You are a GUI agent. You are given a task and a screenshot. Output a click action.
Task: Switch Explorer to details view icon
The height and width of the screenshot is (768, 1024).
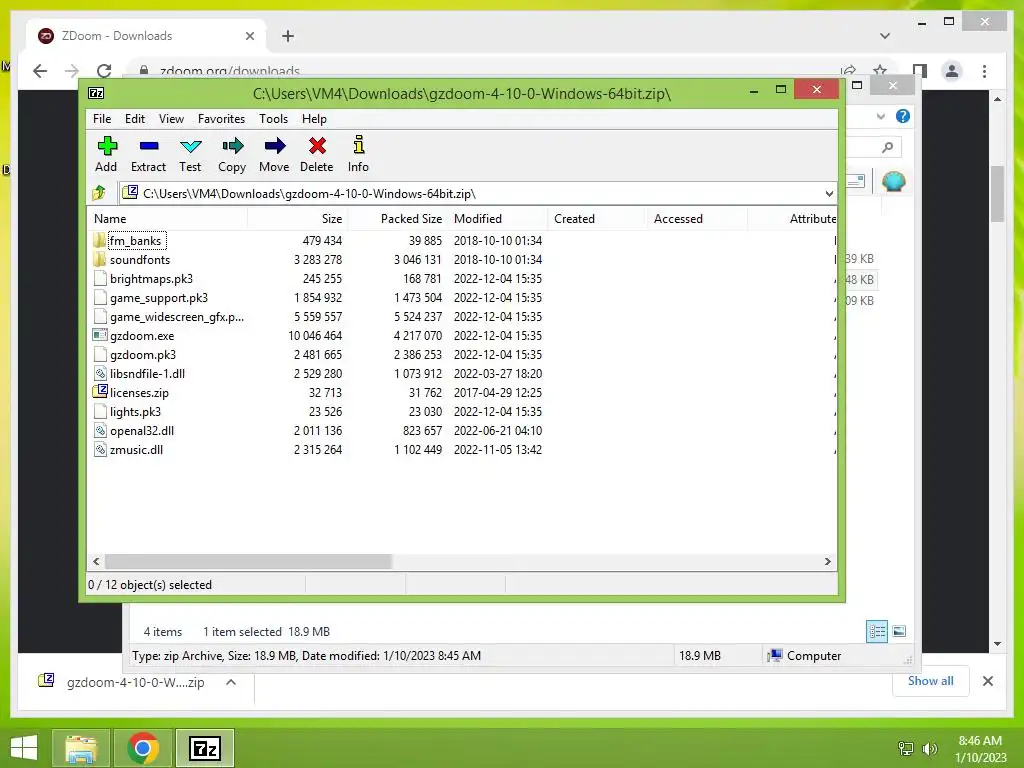click(877, 631)
